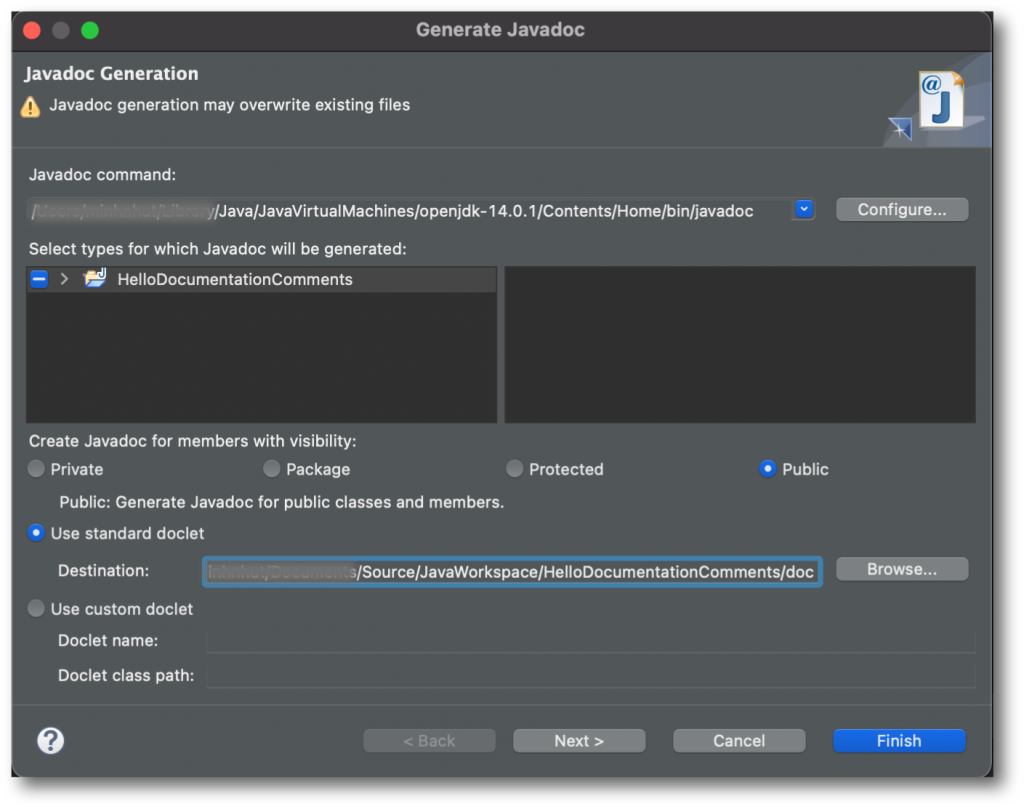Click the Cancel button
Viewport: 1024px width, 807px height.
tap(739, 740)
